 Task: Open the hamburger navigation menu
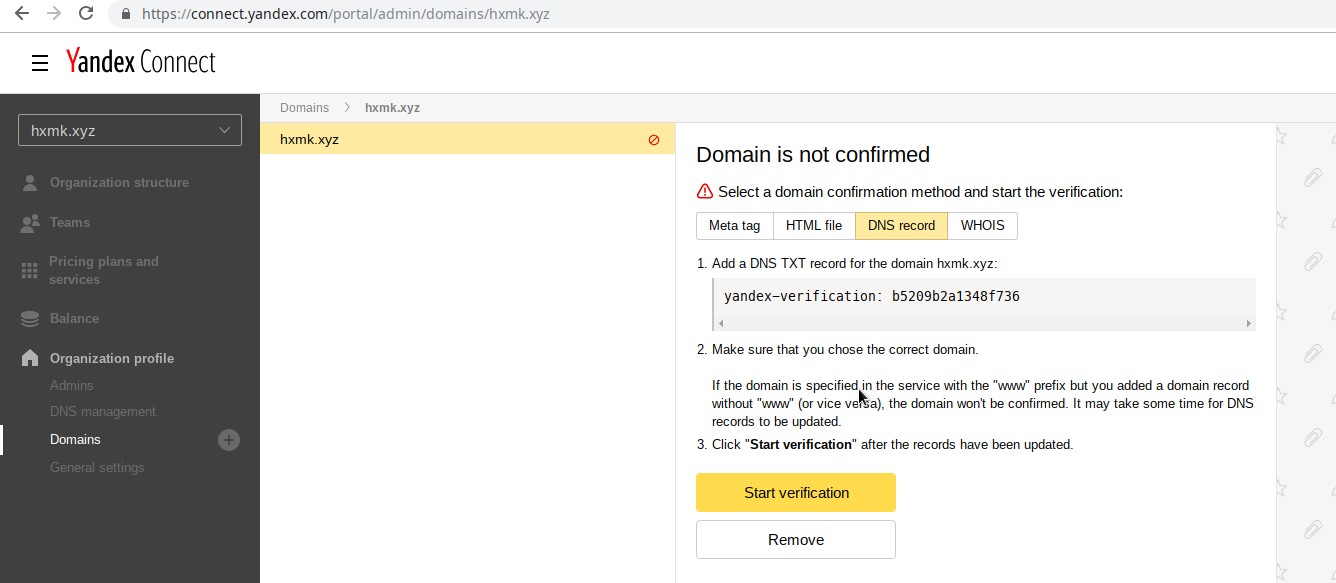click(39, 62)
